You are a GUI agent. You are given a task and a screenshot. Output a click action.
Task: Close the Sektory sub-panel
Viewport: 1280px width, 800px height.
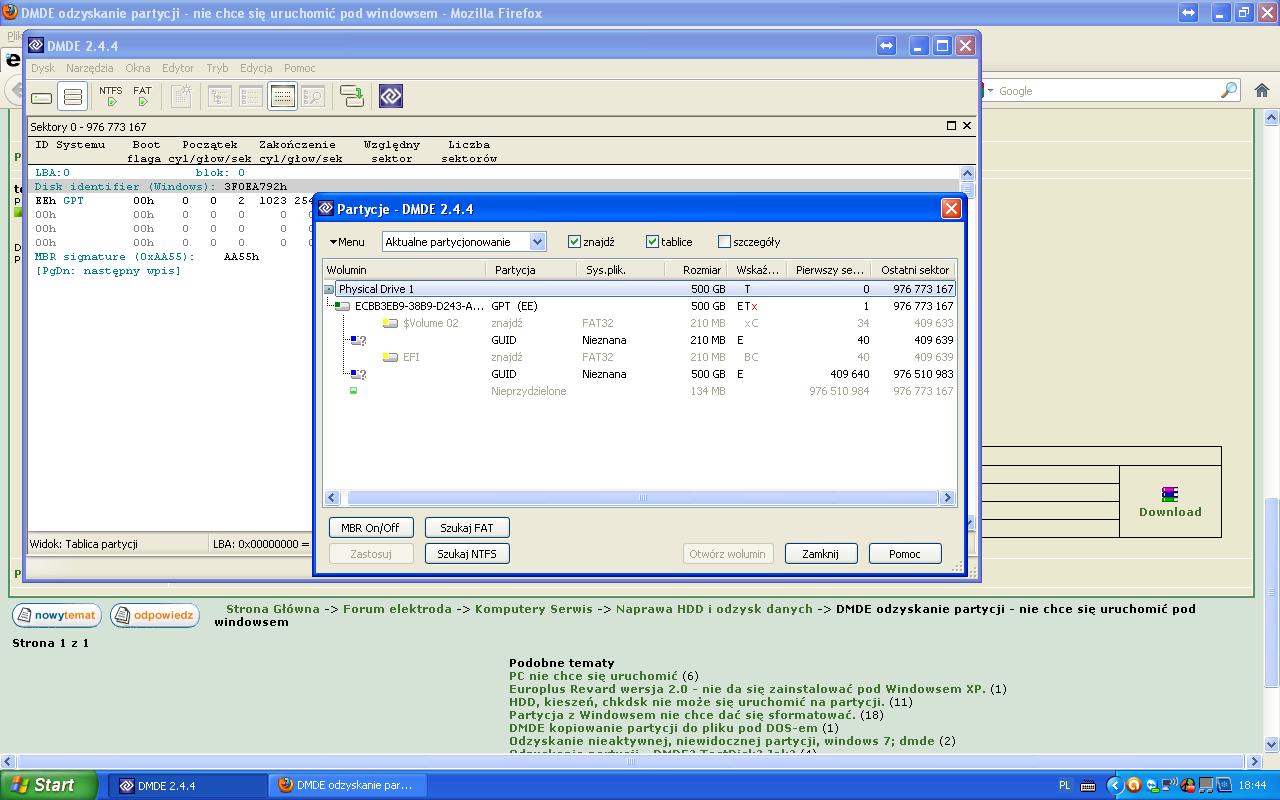(967, 126)
